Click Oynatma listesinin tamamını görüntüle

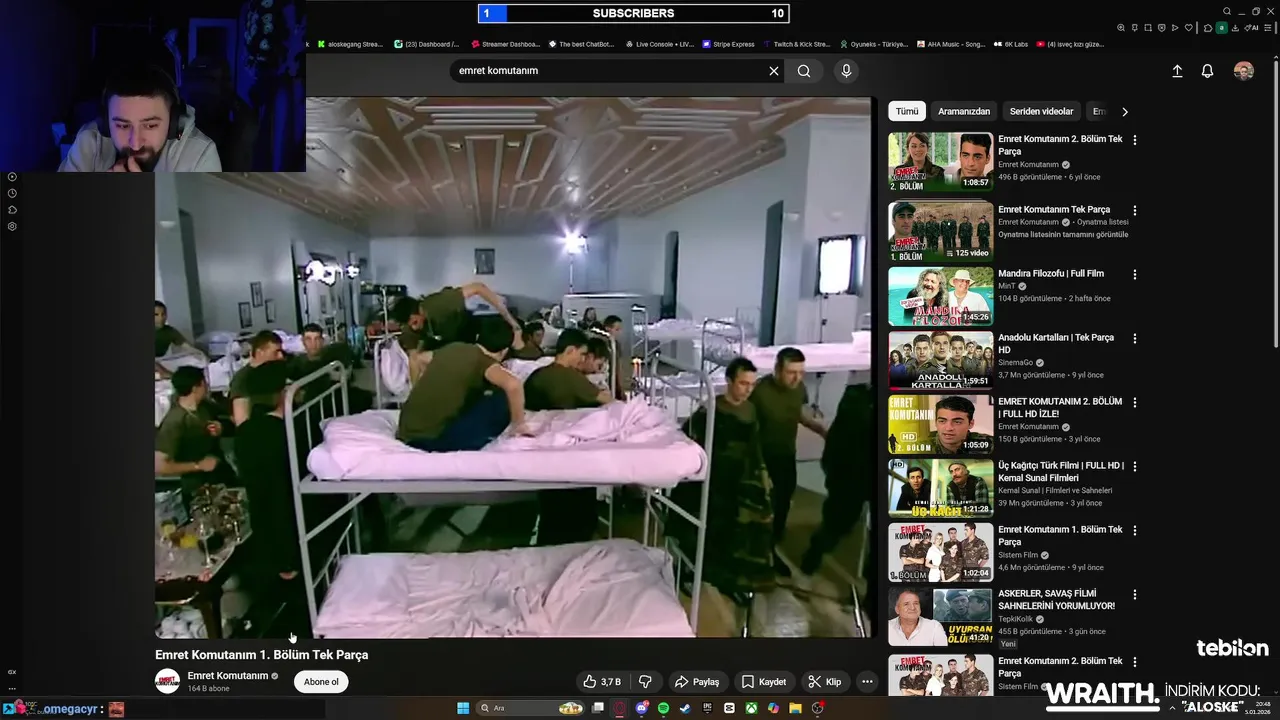1063,235
